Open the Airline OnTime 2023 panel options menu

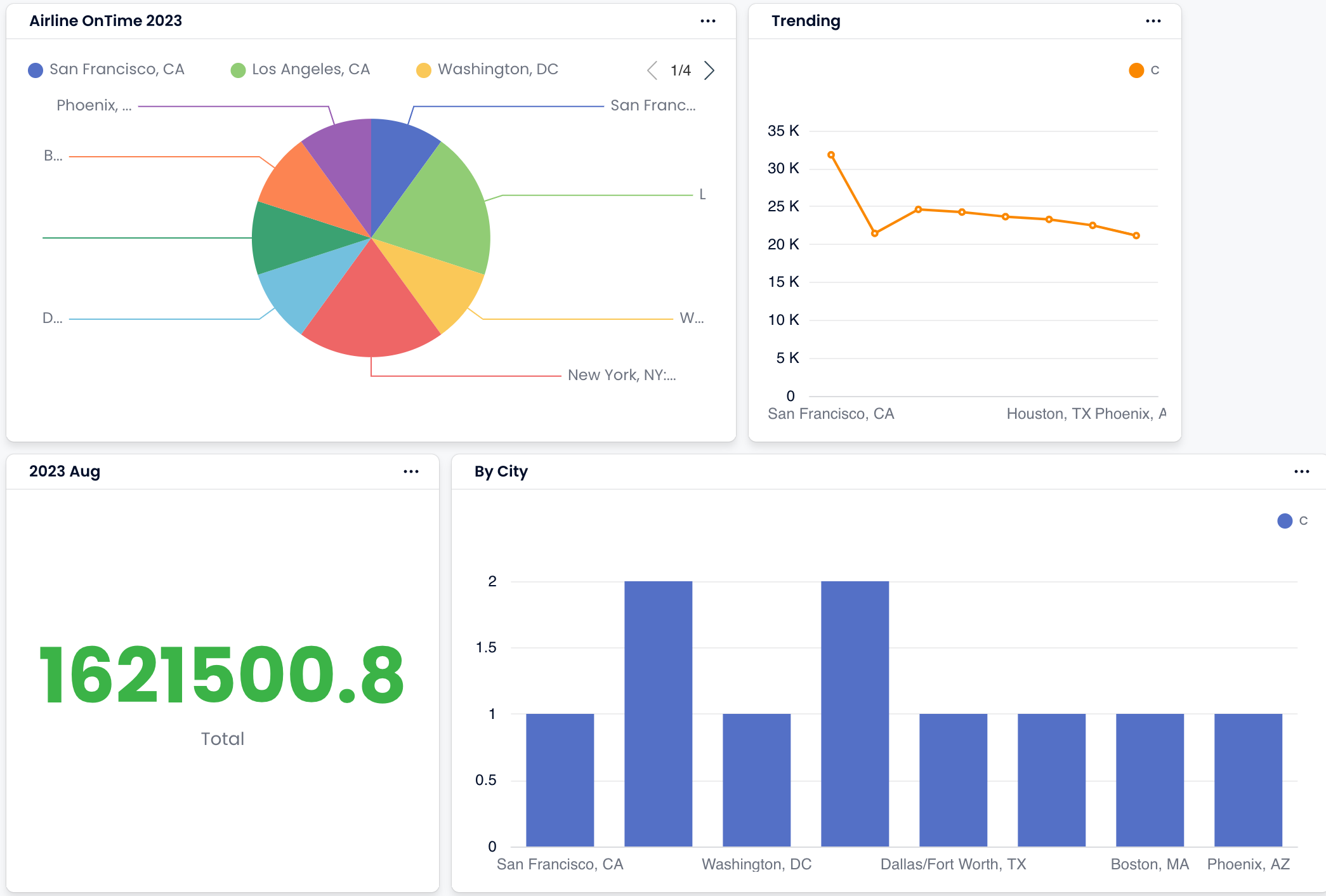(708, 21)
